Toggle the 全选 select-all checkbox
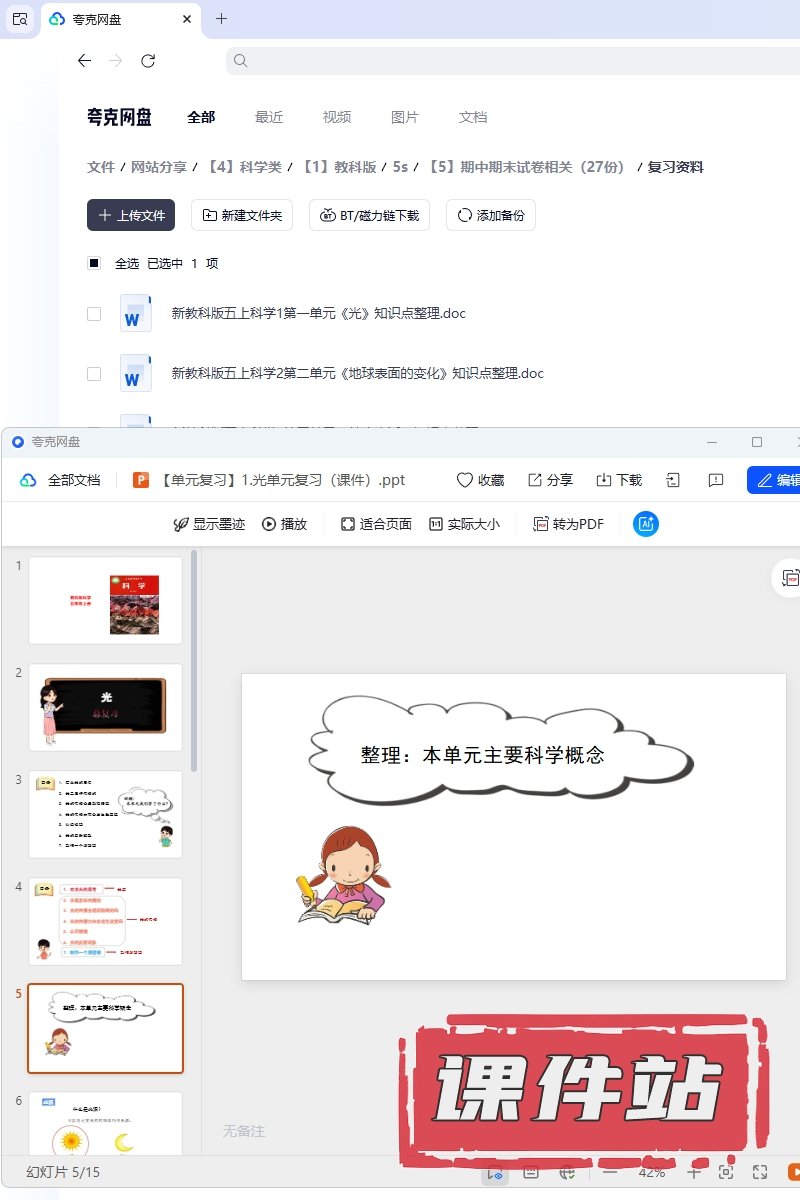The height and width of the screenshot is (1200, 800). (x=94, y=263)
